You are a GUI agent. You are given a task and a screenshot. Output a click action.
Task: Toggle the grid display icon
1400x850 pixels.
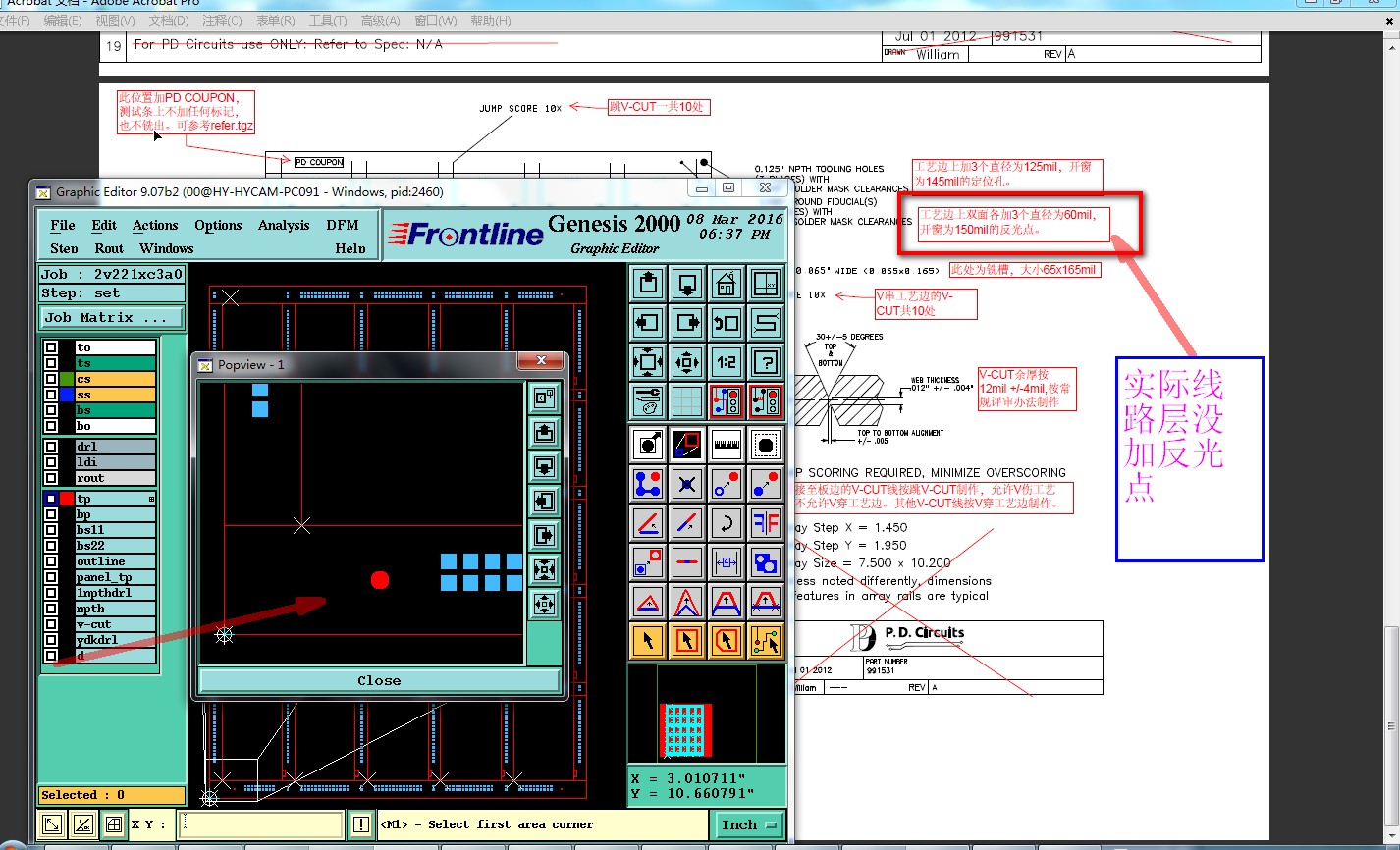click(687, 401)
